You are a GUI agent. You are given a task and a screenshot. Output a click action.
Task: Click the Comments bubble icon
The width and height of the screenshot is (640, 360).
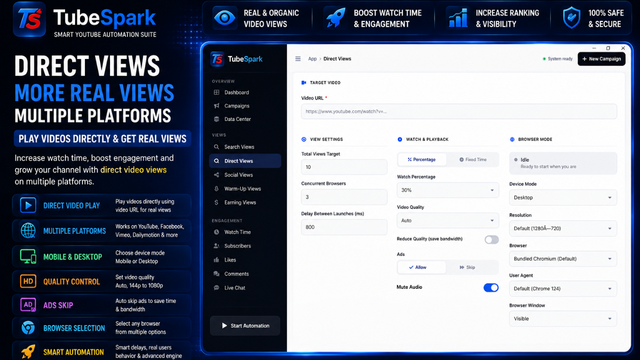(x=216, y=273)
